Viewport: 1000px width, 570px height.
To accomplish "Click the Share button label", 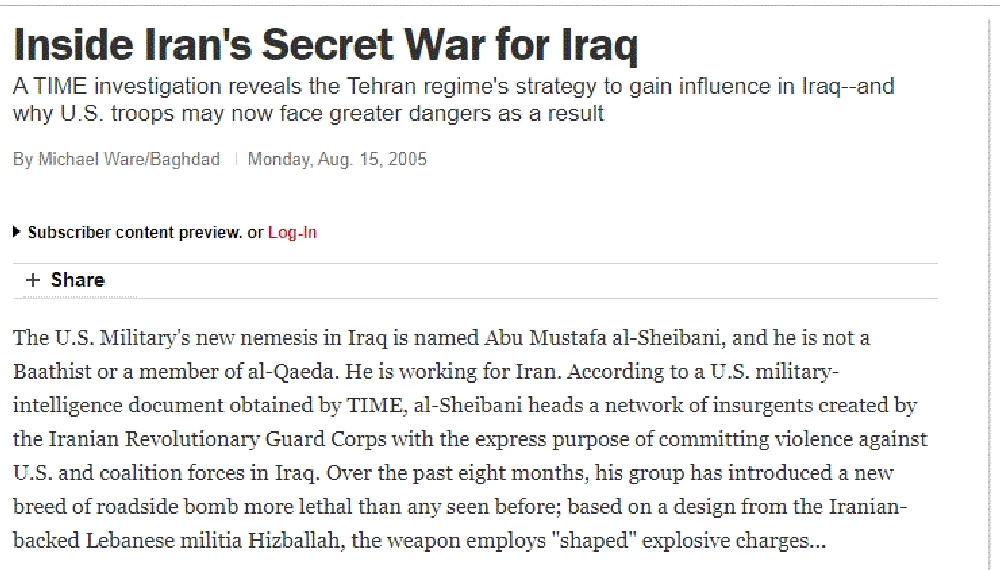I will click(78, 281).
